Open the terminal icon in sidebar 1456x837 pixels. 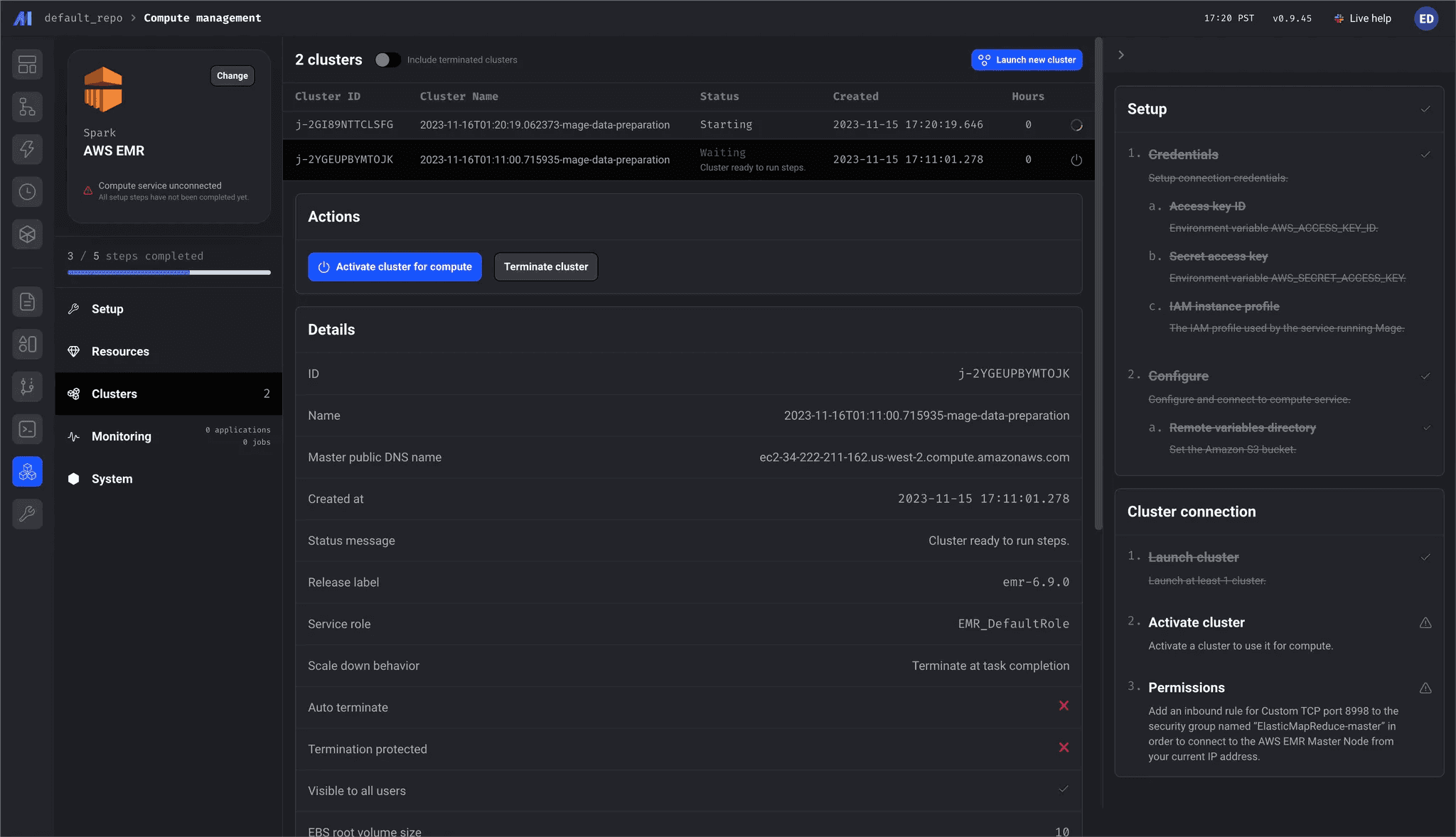(x=27, y=429)
